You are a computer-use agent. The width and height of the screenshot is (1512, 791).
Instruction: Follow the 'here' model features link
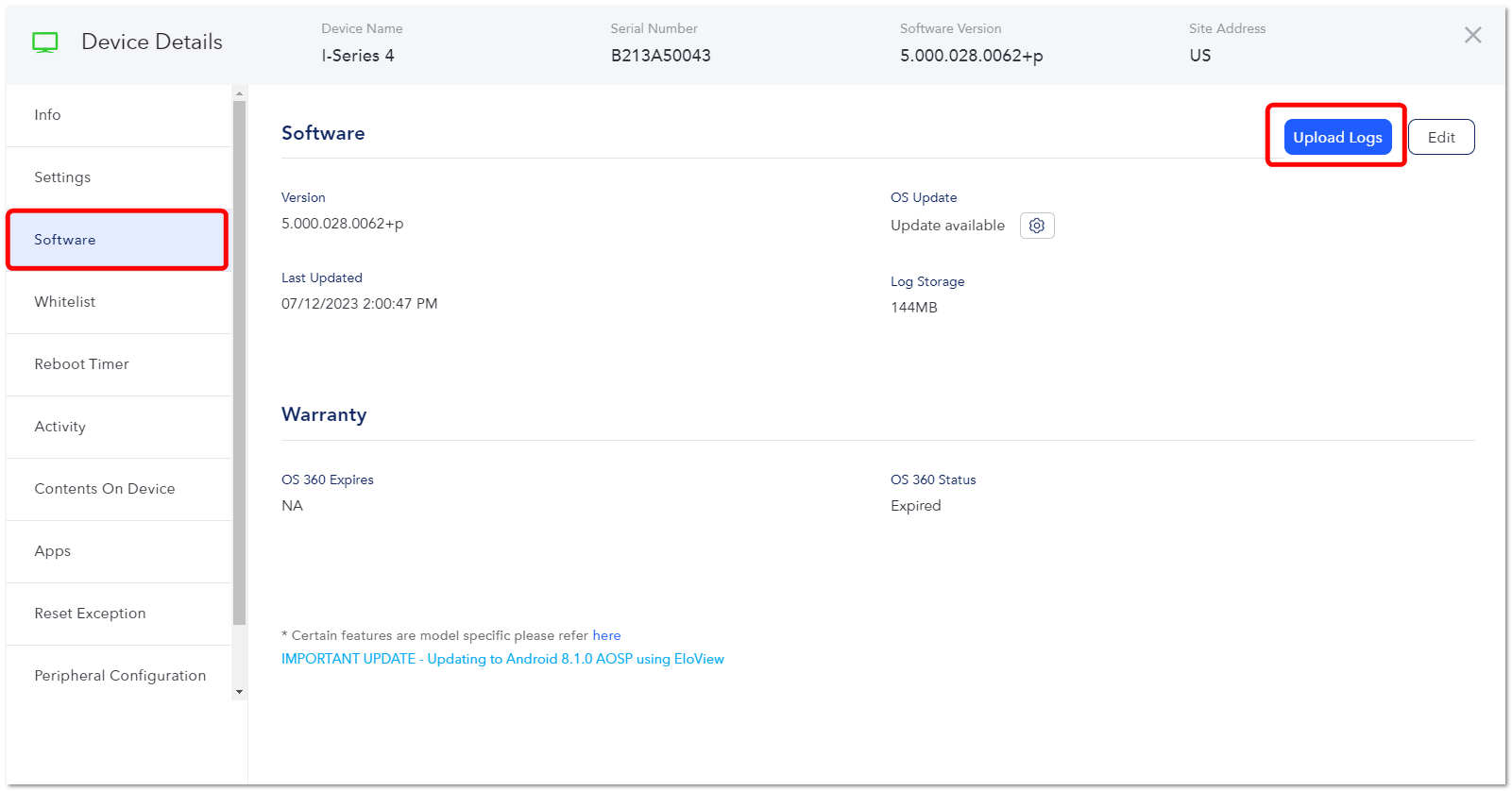[606, 635]
